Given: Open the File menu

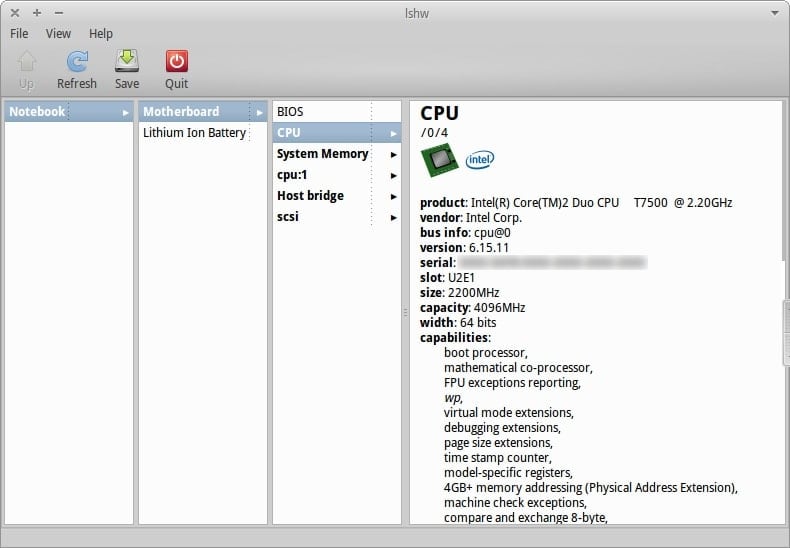Looking at the screenshot, I should [19, 34].
